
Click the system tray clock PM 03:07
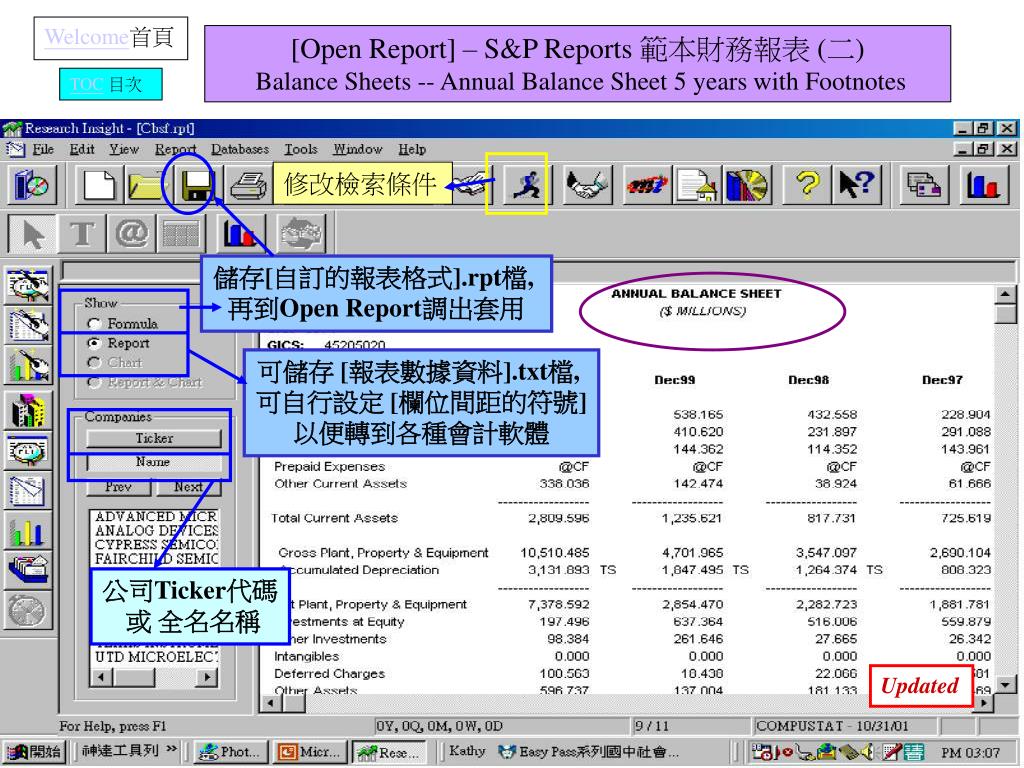(x=970, y=752)
